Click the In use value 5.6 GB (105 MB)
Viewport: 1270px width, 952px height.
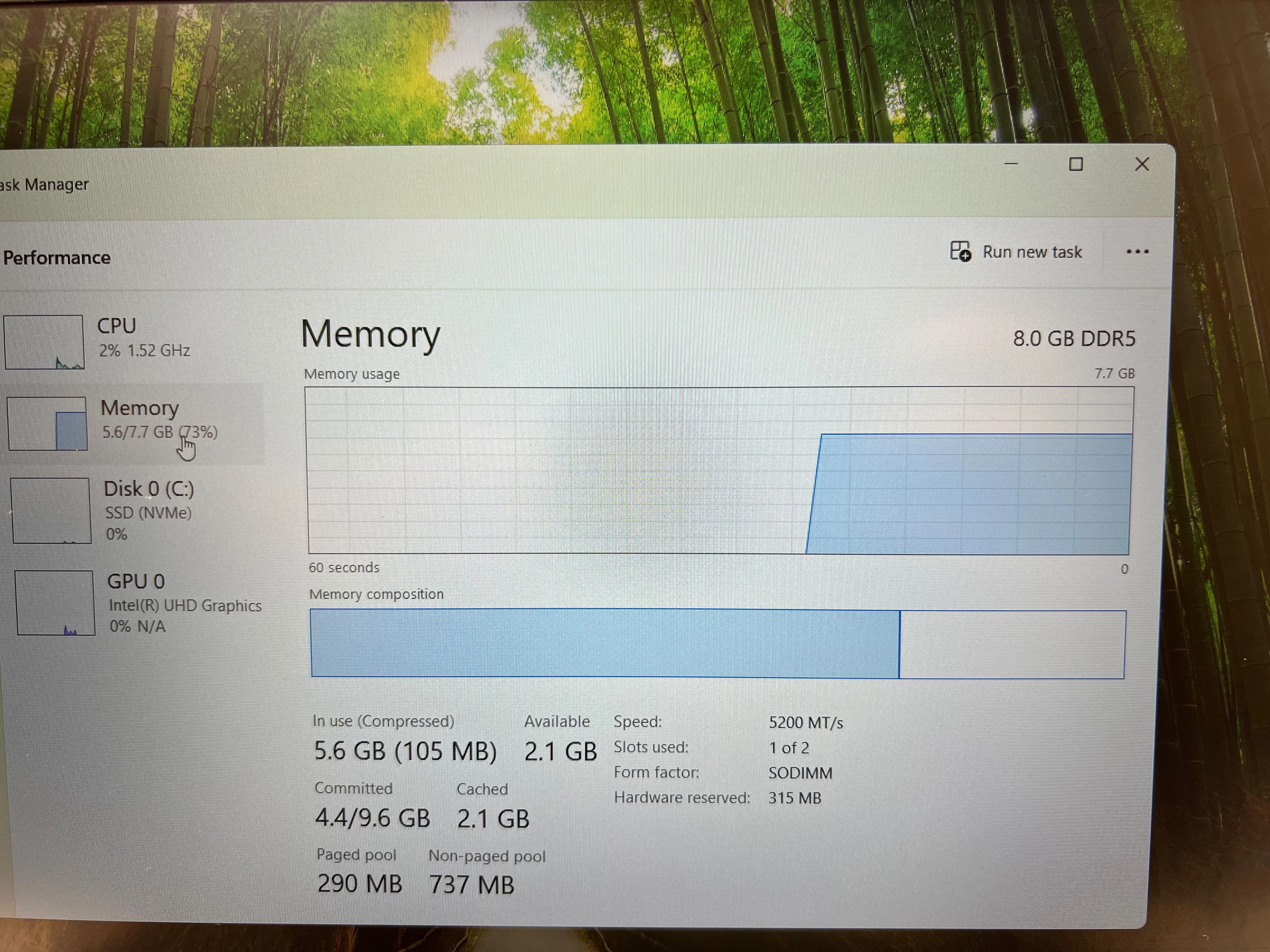click(405, 751)
